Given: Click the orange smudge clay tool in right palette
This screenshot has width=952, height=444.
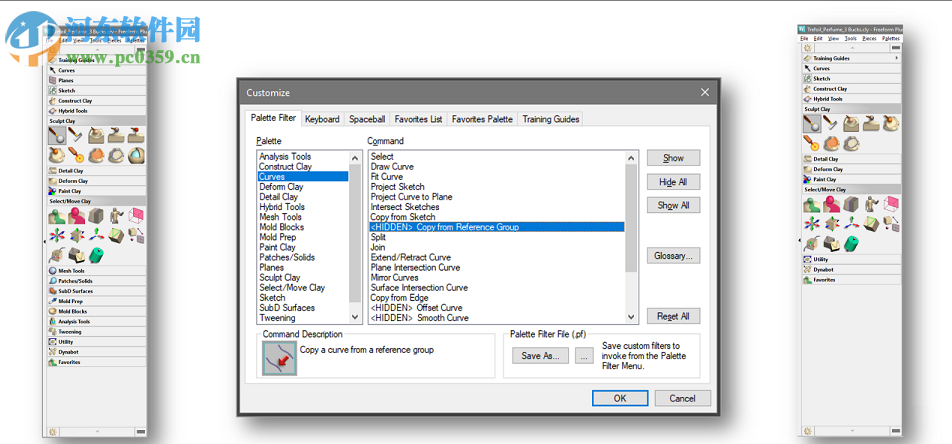Looking at the screenshot, I should [x=831, y=143].
